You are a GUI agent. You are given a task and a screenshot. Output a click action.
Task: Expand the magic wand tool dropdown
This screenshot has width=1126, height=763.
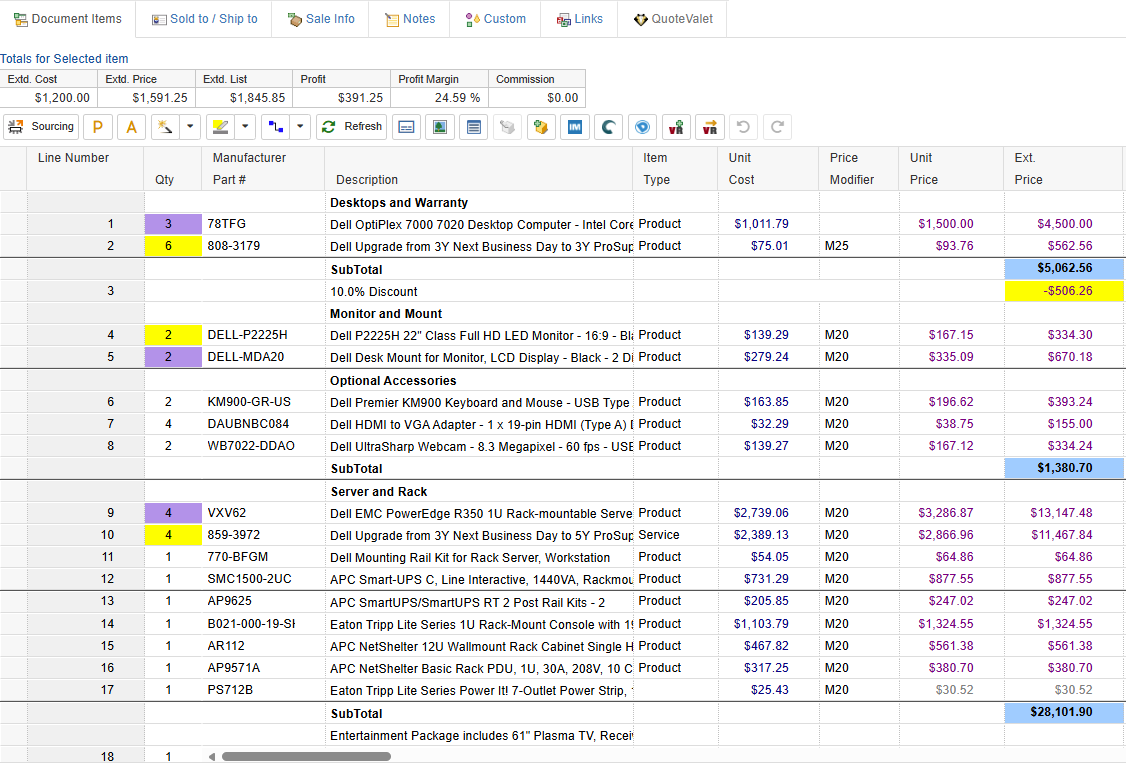click(x=190, y=127)
